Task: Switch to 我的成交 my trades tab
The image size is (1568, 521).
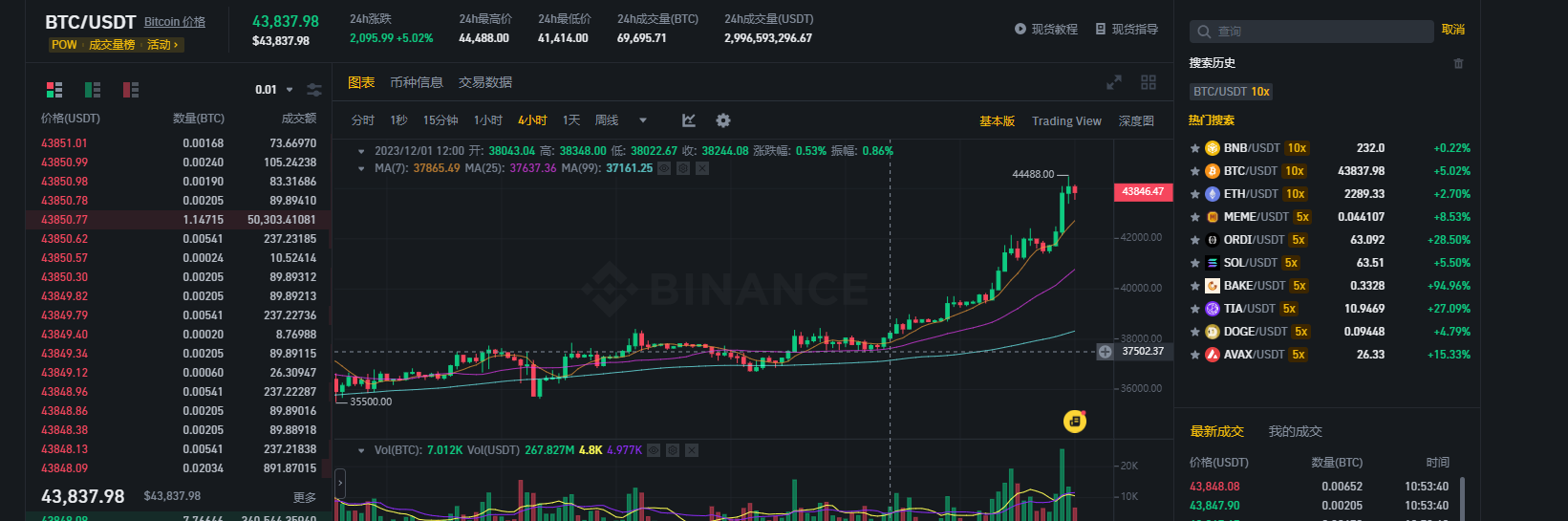Action: pyautogui.click(x=1295, y=431)
